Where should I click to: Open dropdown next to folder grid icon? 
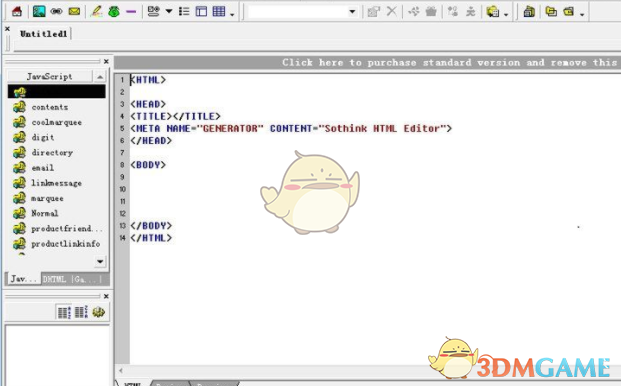pos(506,15)
